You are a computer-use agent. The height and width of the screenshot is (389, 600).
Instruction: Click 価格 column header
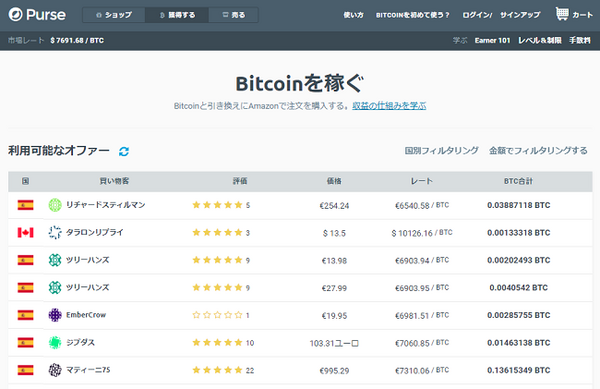tap(334, 181)
